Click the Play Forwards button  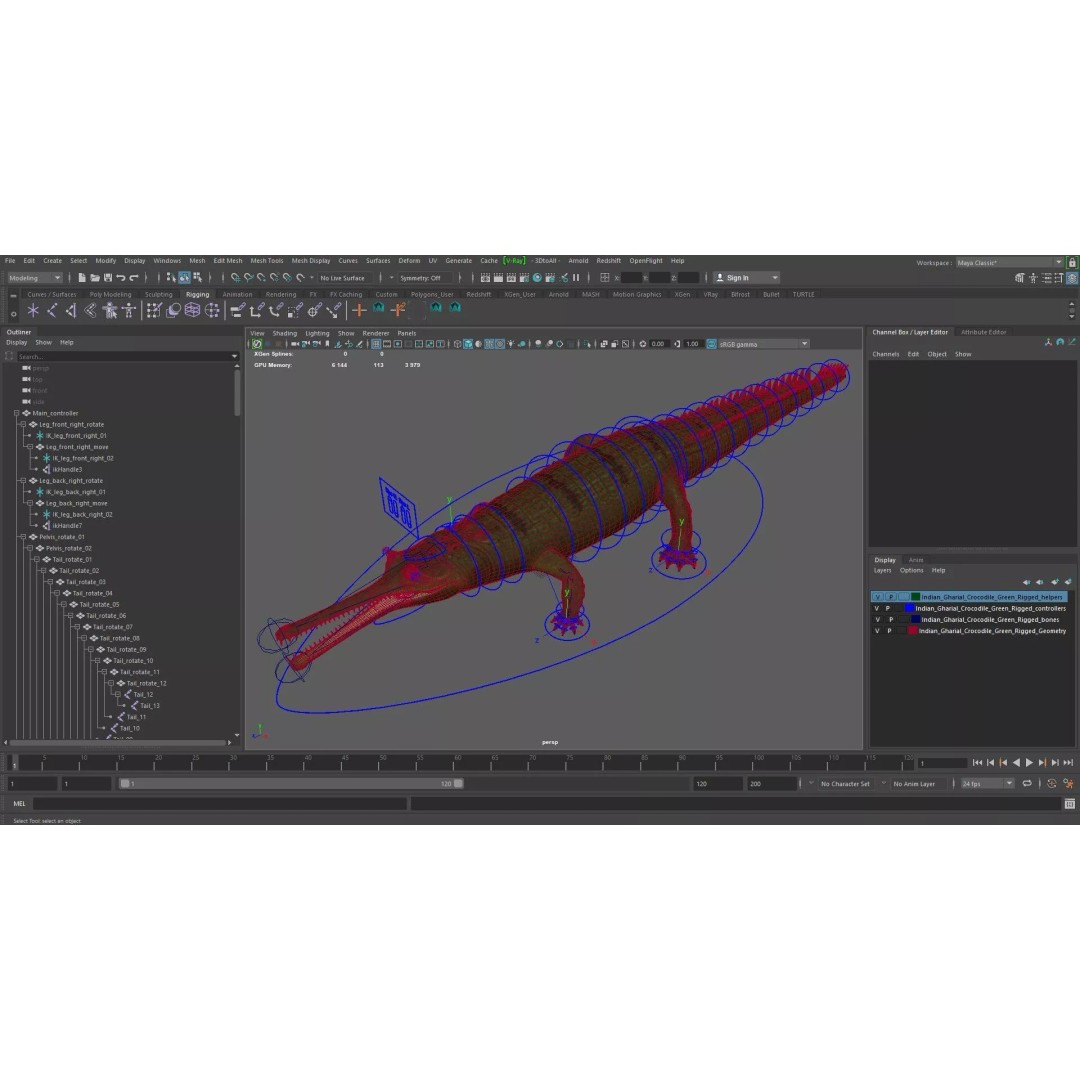1029,762
